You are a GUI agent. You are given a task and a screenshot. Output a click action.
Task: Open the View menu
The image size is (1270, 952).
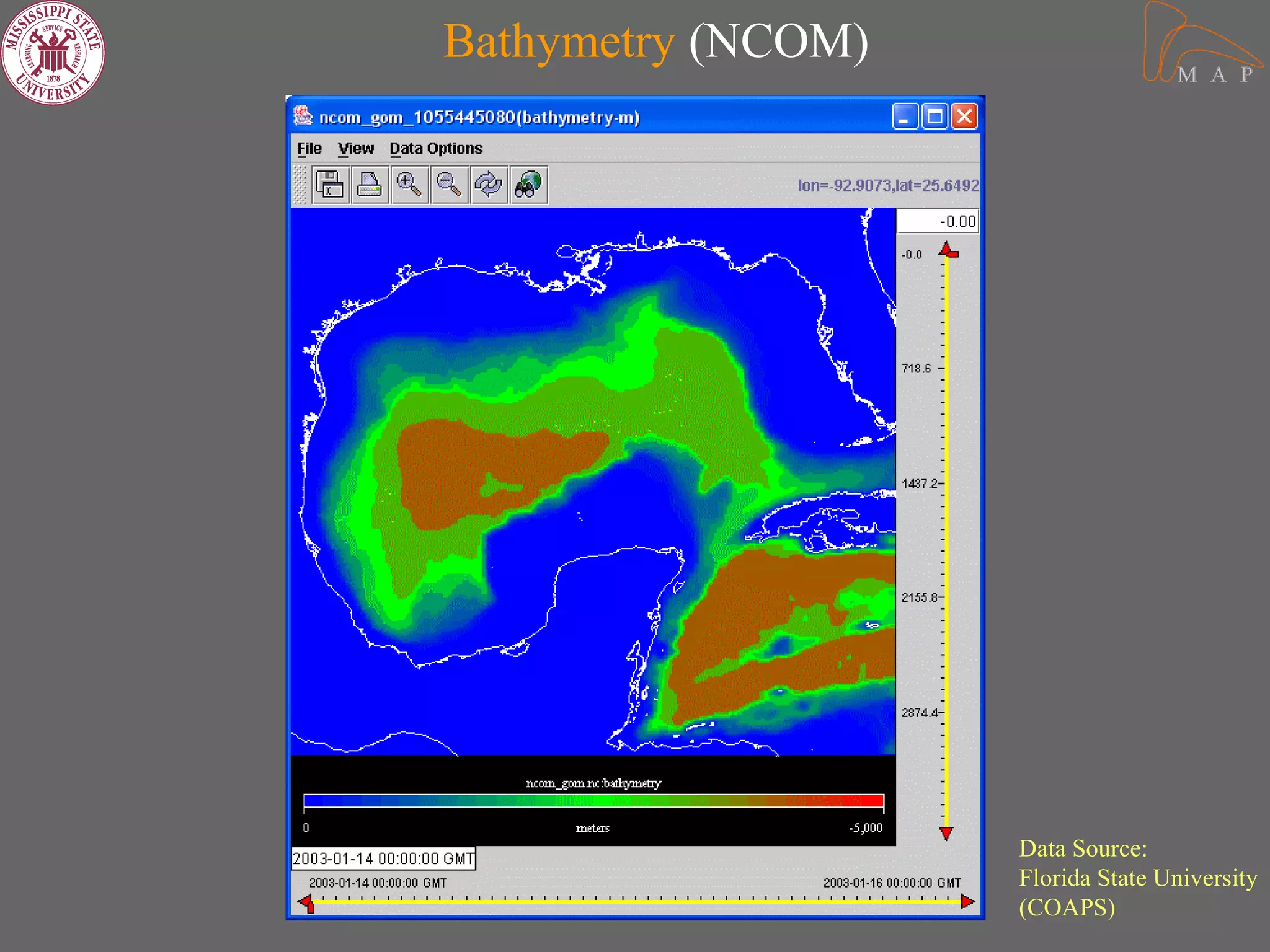click(356, 149)
